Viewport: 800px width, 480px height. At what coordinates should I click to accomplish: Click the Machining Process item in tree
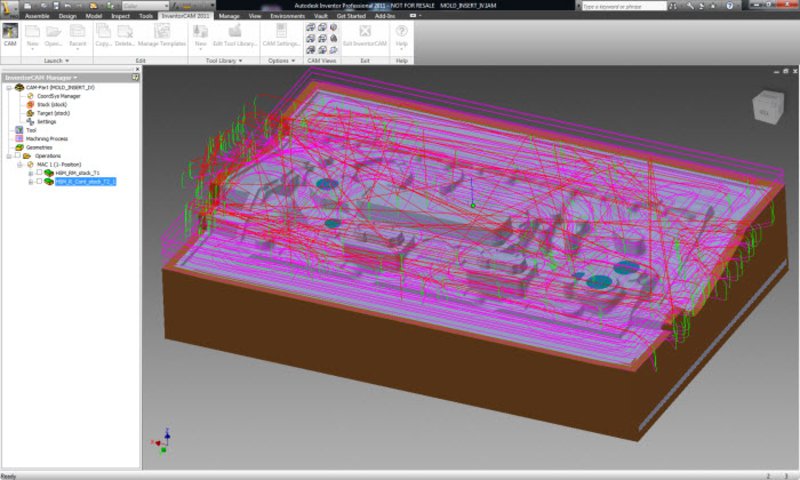[x=45, y=139]
